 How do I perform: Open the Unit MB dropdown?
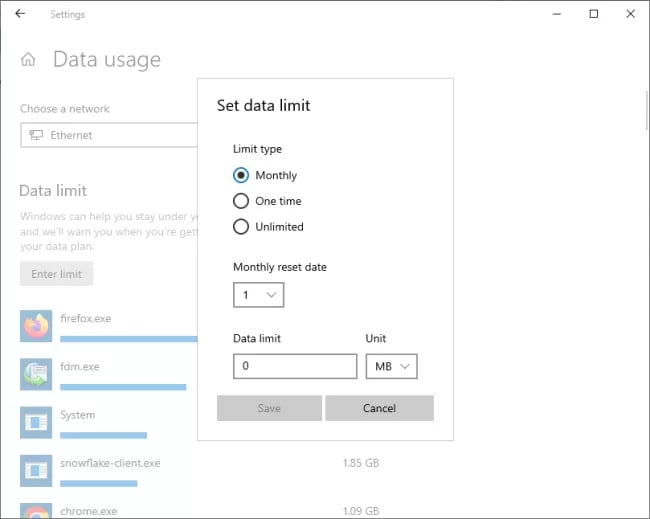click(391, 366)
